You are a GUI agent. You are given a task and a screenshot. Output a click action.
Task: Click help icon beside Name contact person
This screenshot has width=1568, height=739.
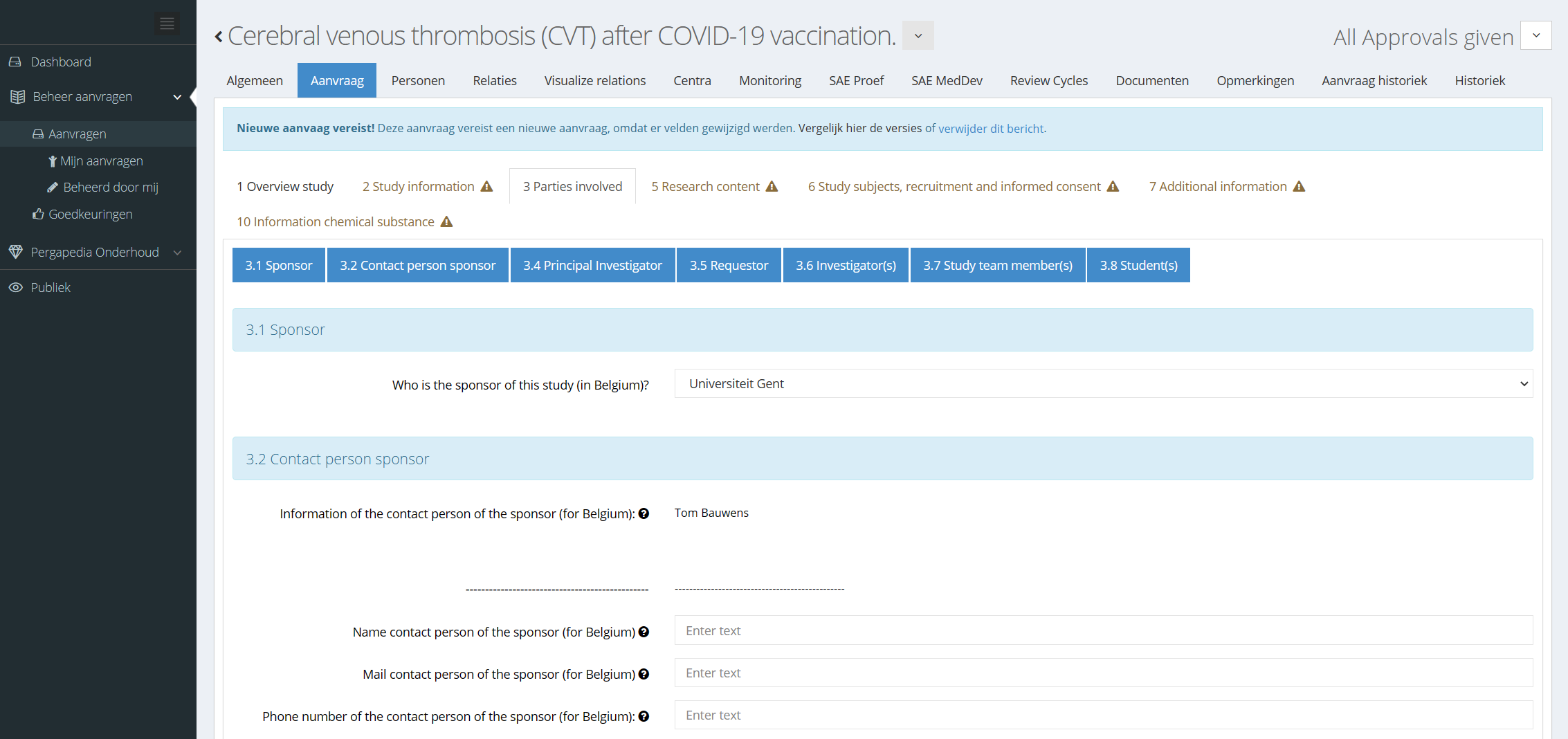644,632
